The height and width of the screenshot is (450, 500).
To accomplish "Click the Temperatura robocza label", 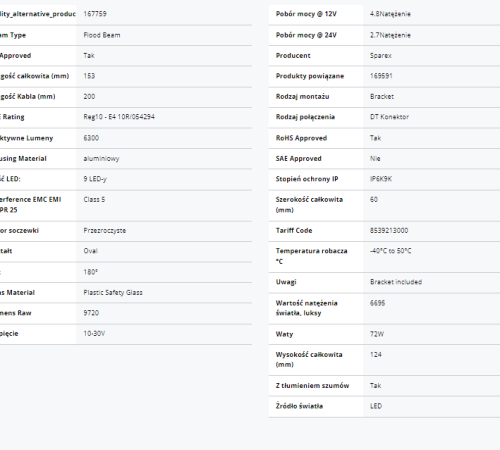I will (311, 256).
